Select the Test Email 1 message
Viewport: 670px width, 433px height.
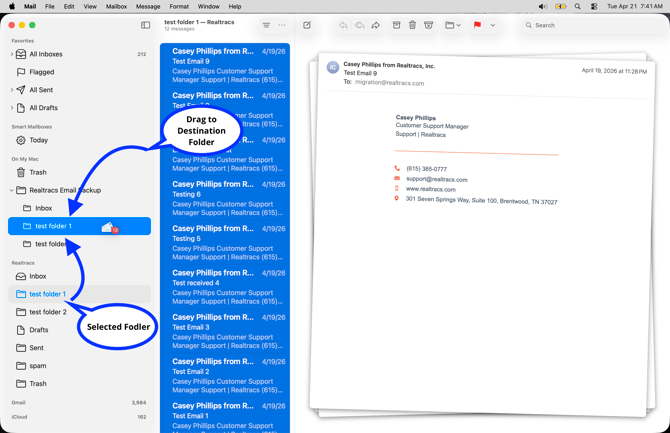point(225,417)
